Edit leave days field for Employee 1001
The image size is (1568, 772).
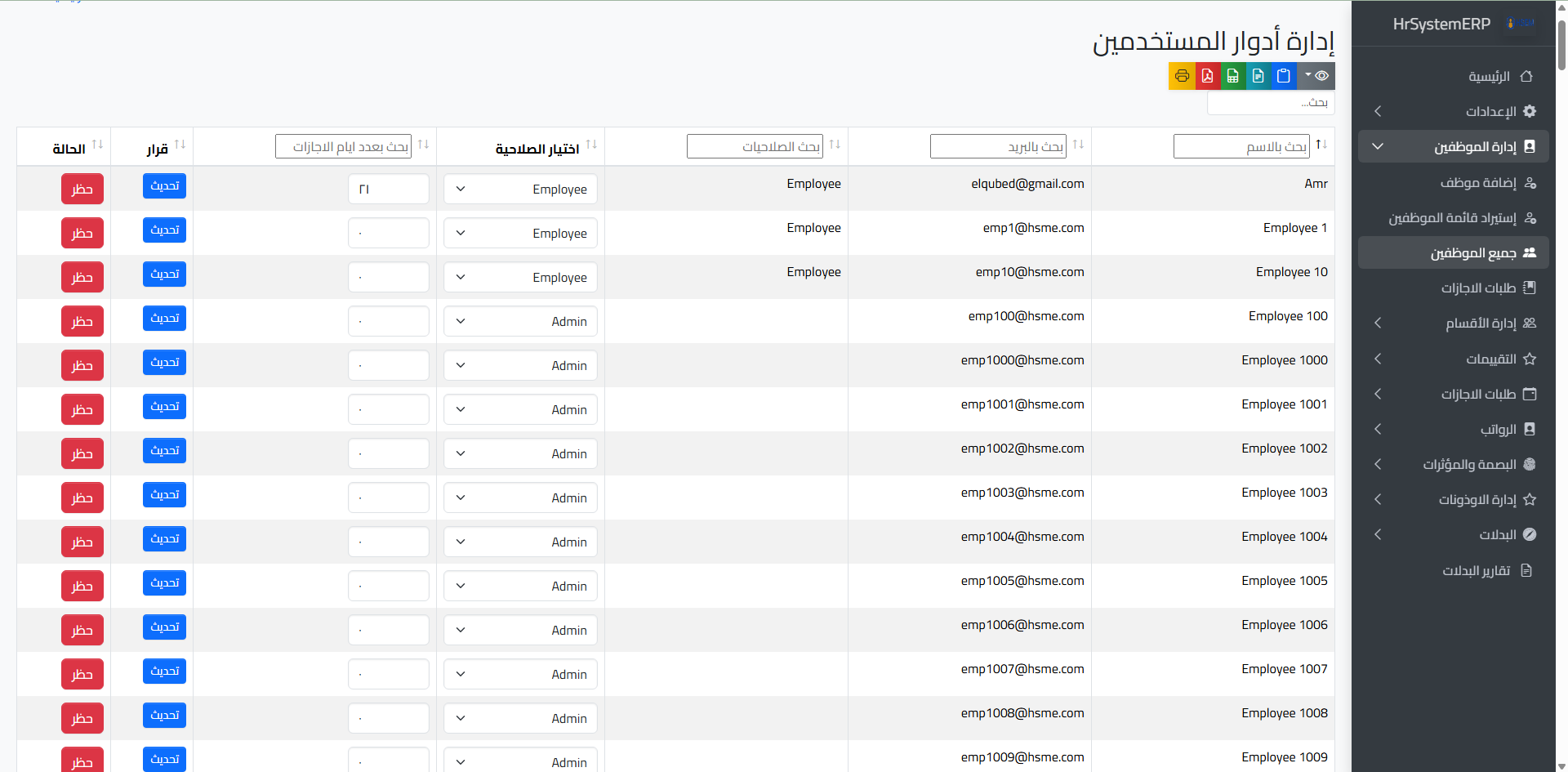(x=389, y=409)
